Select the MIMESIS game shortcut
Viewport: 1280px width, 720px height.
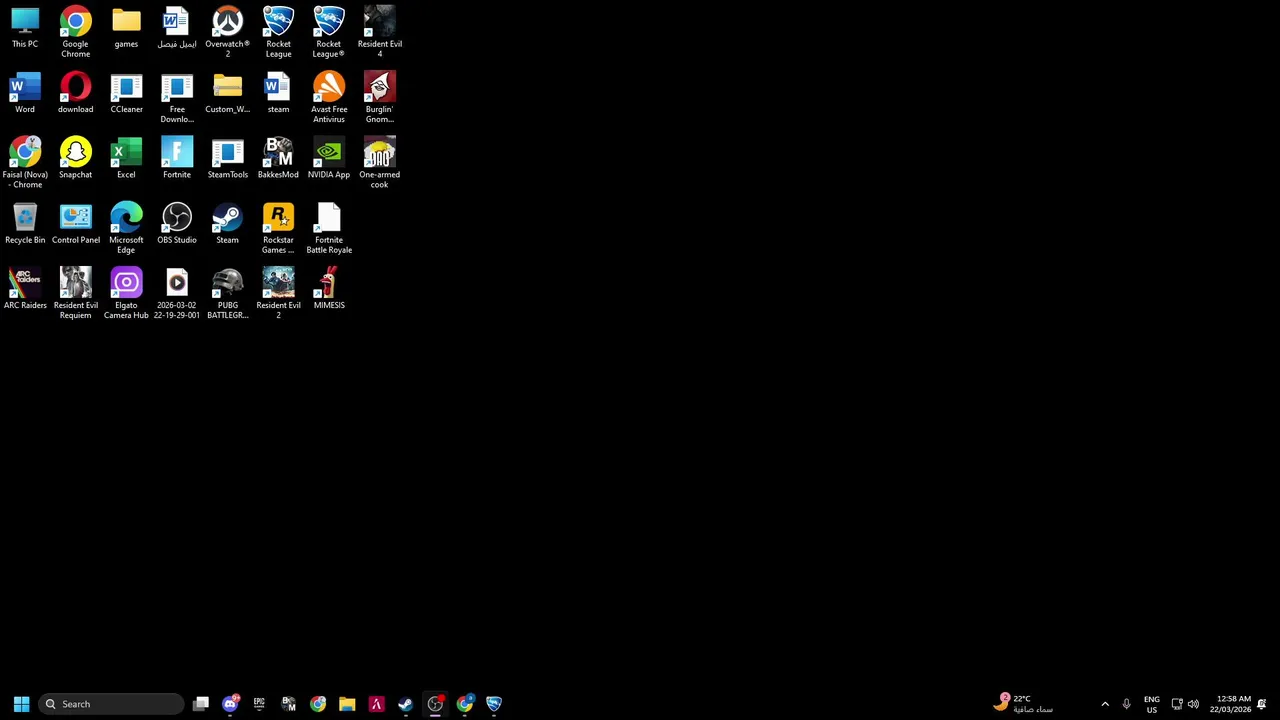328,289
